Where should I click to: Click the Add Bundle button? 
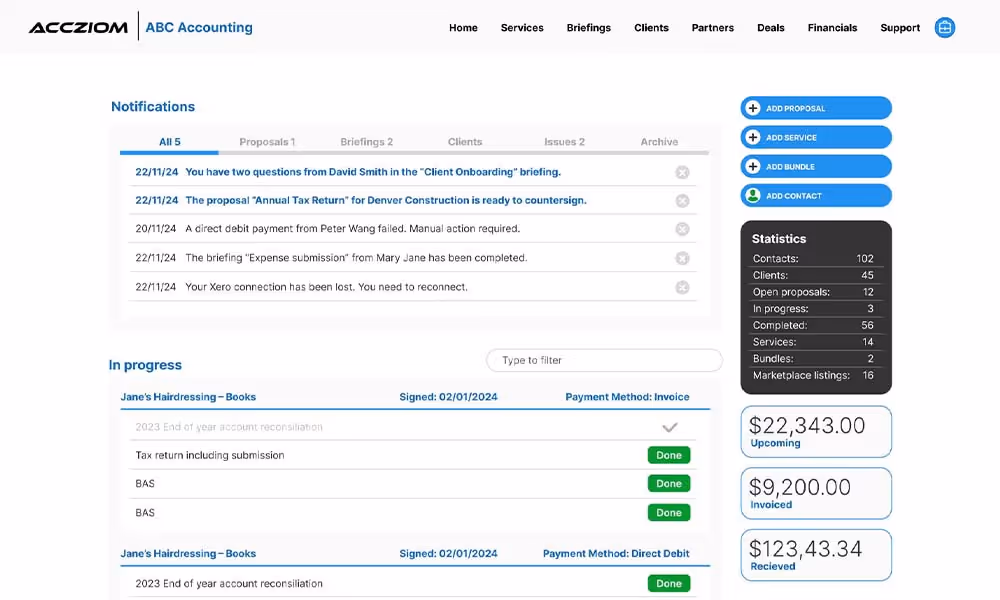click(816, 166)
